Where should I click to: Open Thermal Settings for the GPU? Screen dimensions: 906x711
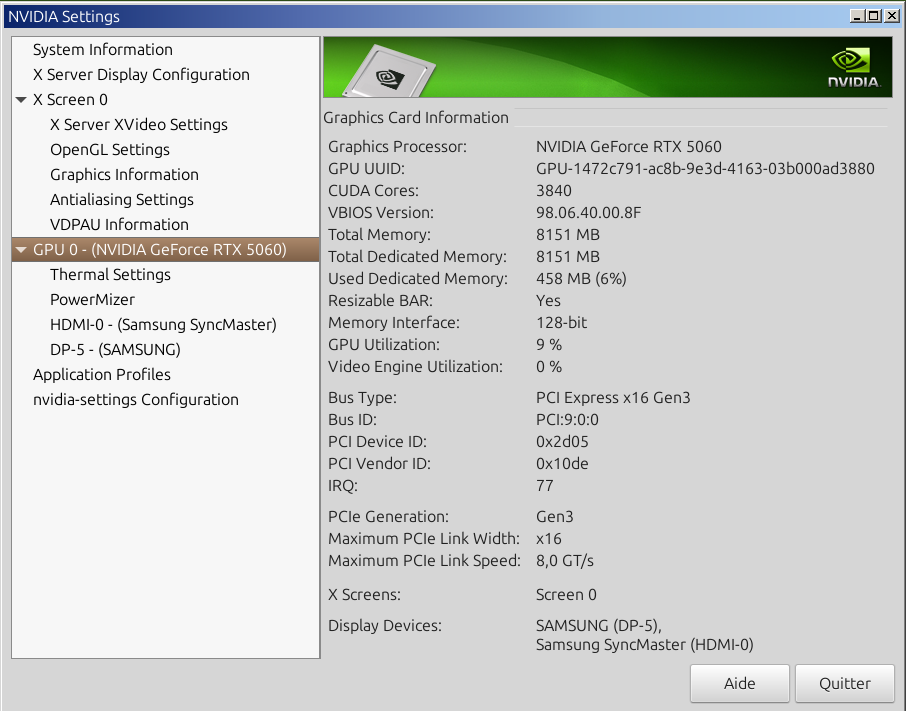click(x=110, y=275)
